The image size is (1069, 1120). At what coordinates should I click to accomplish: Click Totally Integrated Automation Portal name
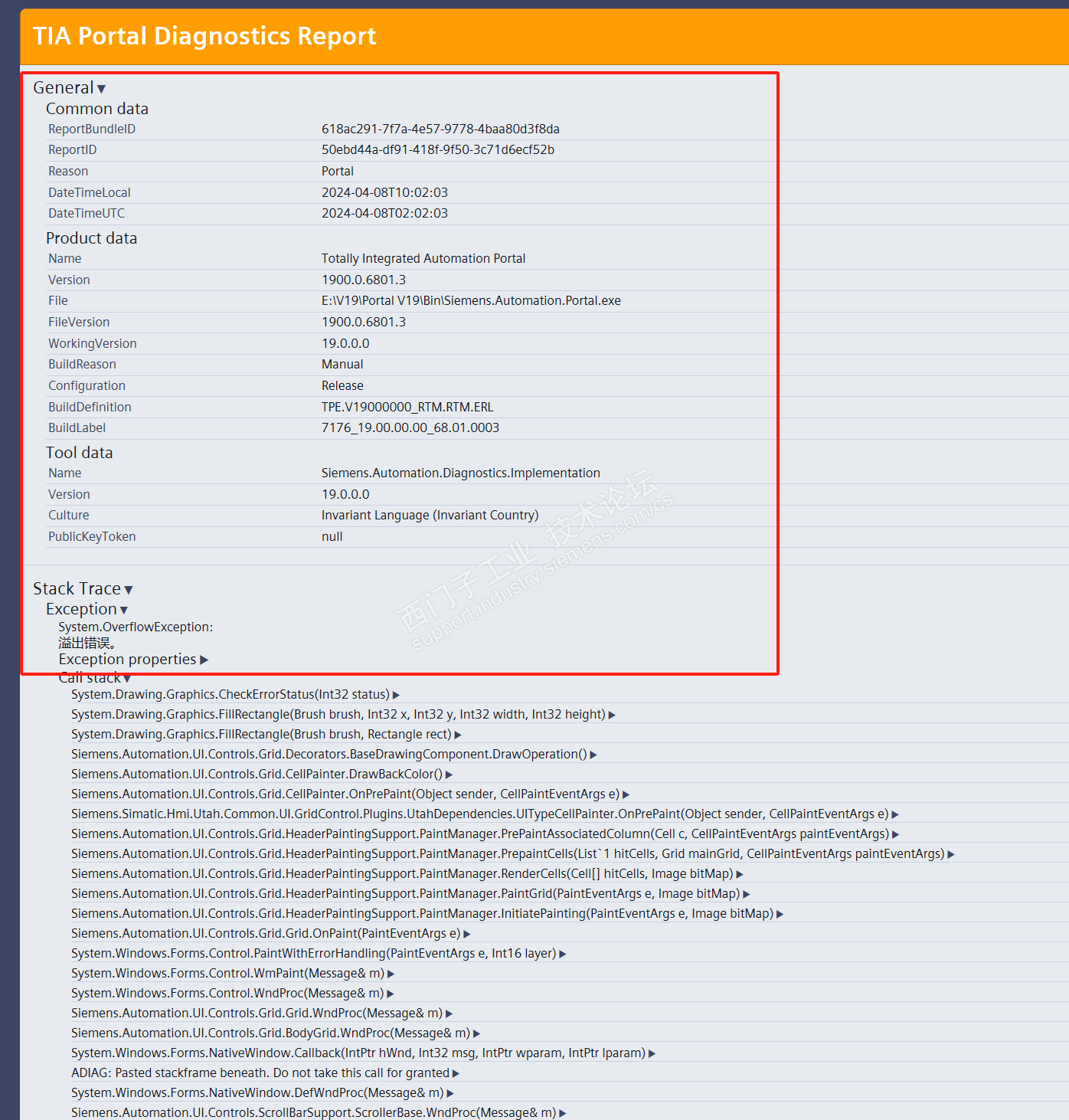423,259
